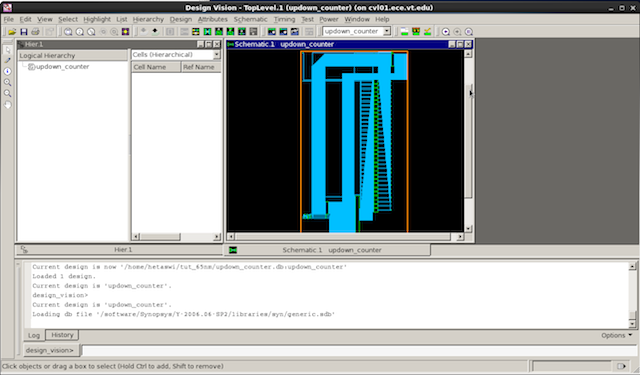Select the pencil tool in left sidebar
The width and height of the screenshot is (640, 375).
8,60
